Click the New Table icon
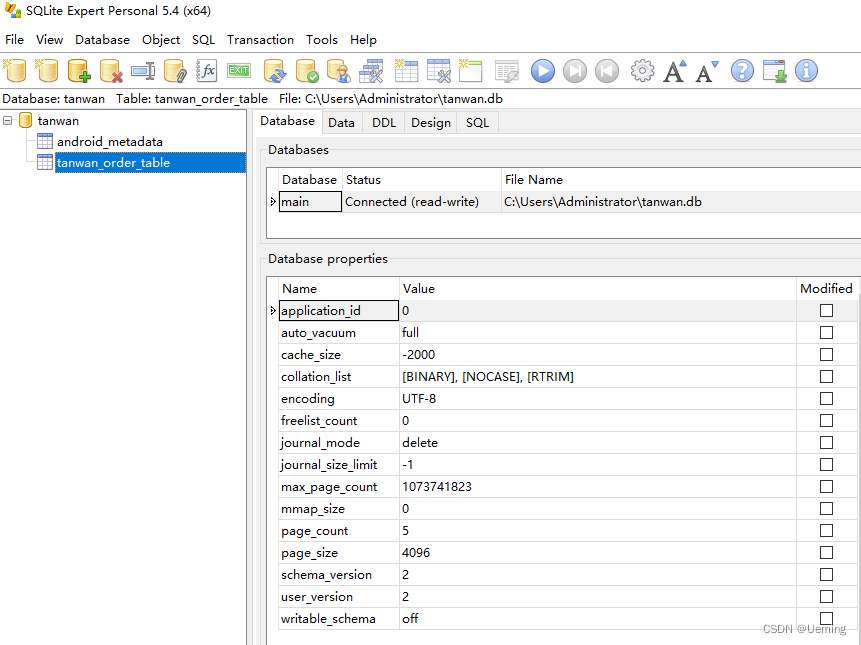Screen dimensions: 861x645 (406, 71)
